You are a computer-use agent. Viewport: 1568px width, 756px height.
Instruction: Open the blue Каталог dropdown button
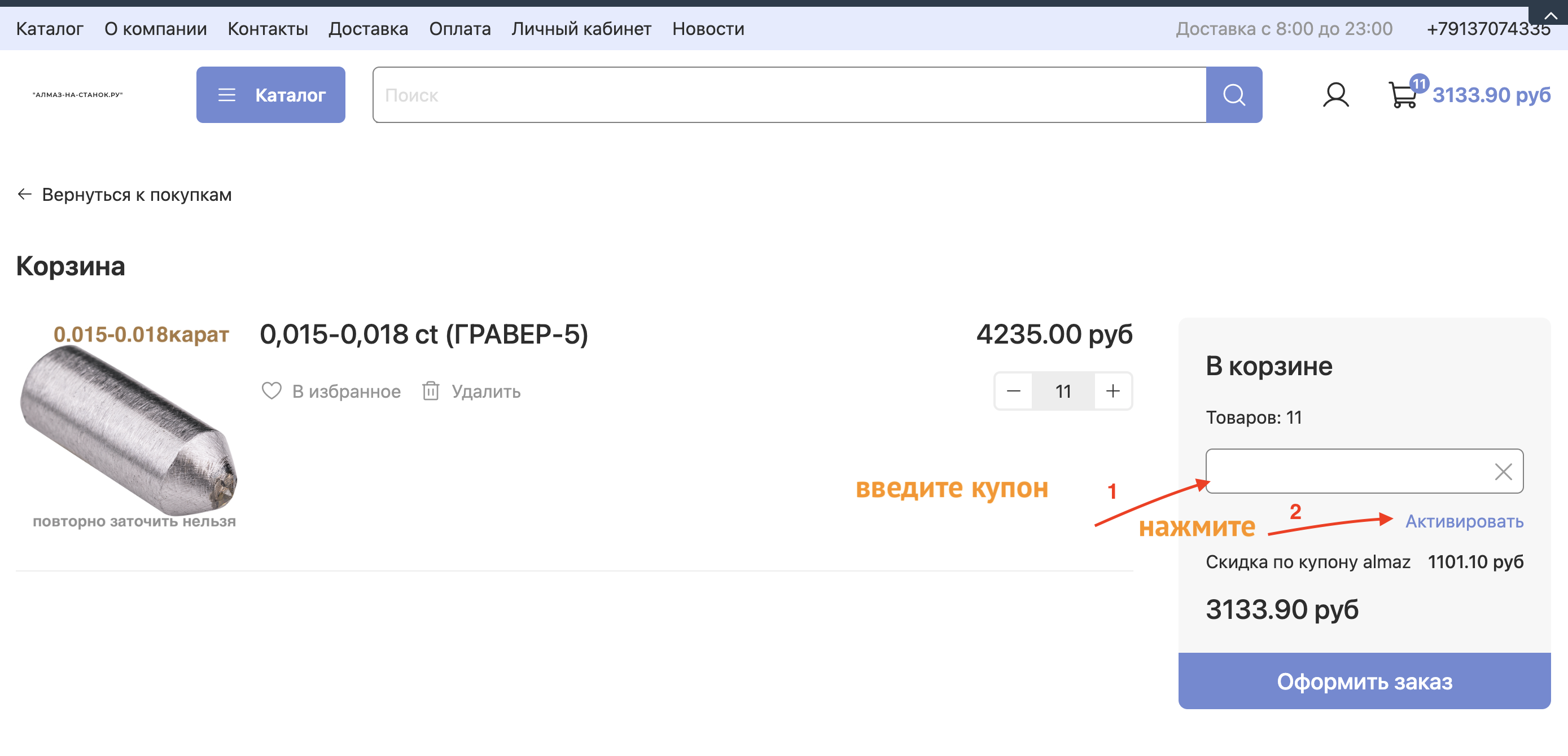click(x=270, y=95)
